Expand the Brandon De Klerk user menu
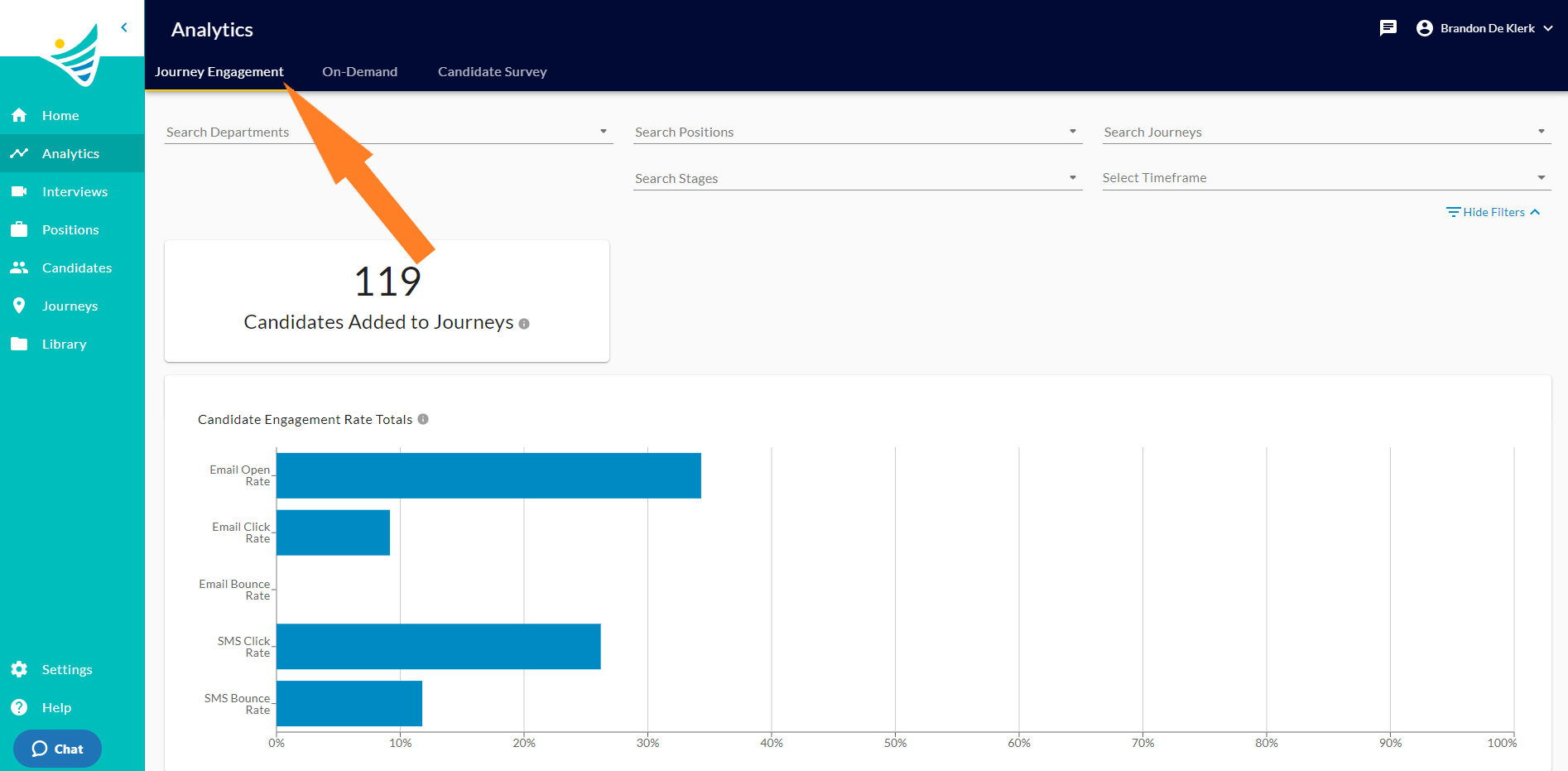1568x771 pixels. (x=1484, y=28)
